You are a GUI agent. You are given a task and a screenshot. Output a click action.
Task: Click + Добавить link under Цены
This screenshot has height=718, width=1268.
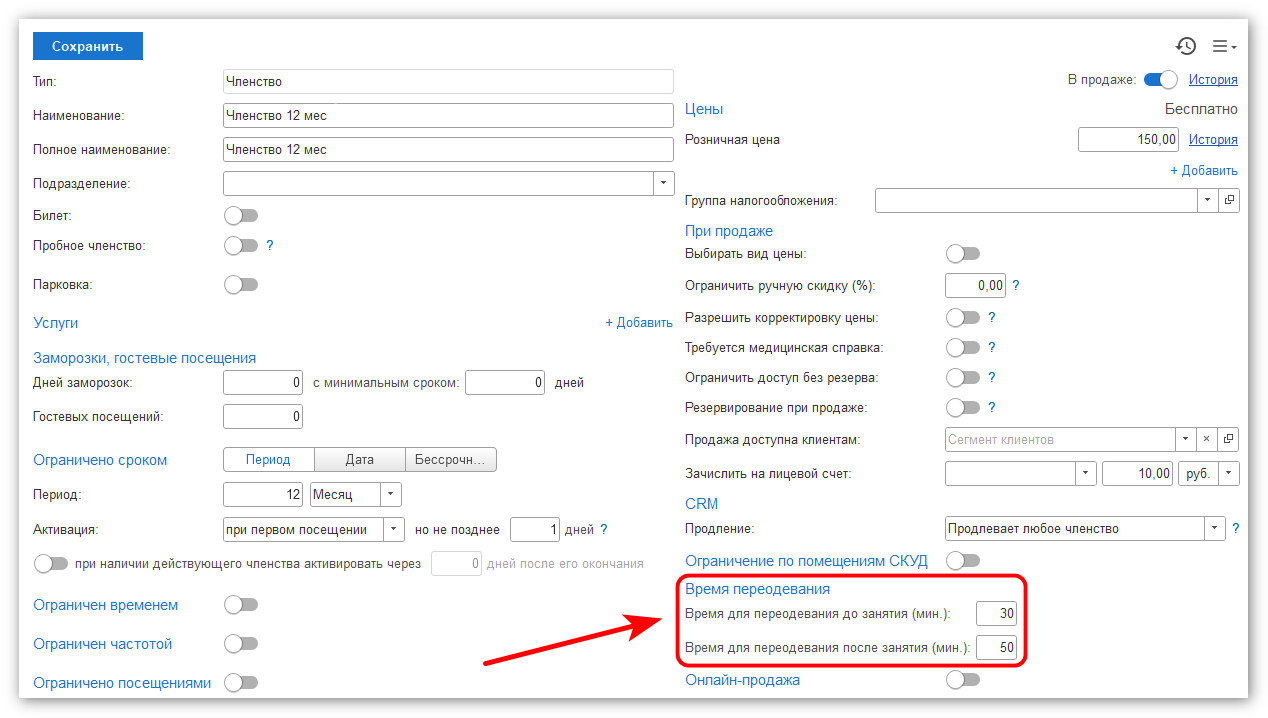tap(1204, 171)
